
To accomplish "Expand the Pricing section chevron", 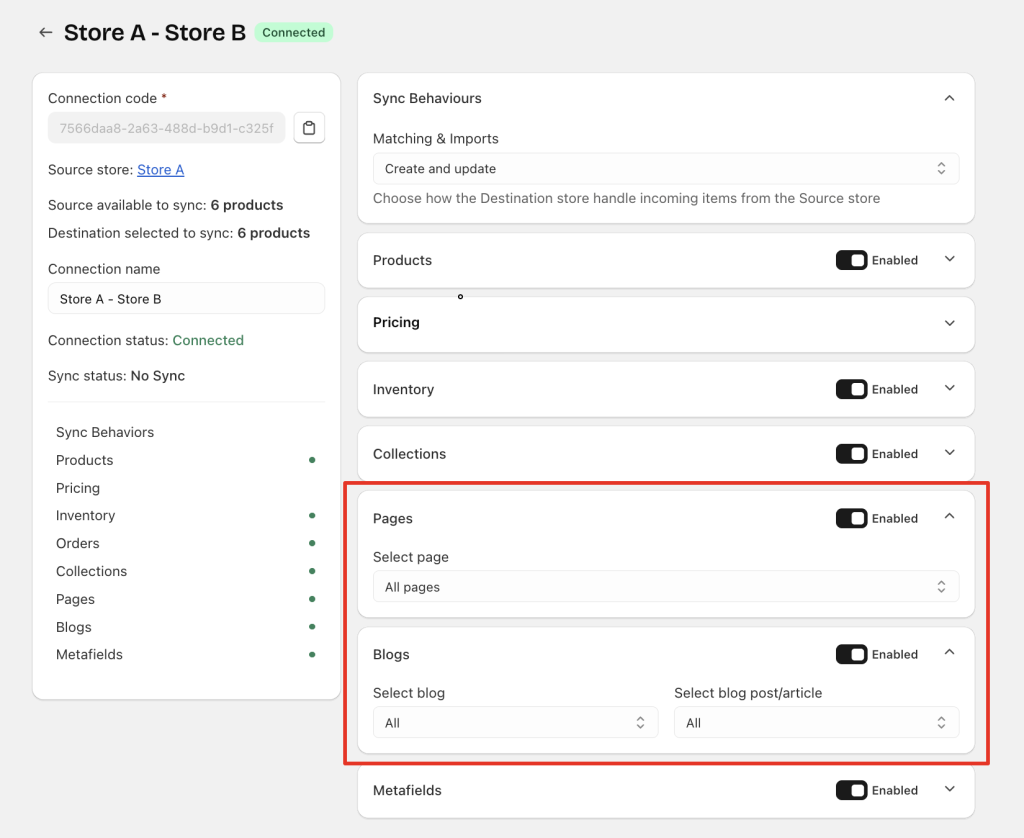I will [949, 323].
